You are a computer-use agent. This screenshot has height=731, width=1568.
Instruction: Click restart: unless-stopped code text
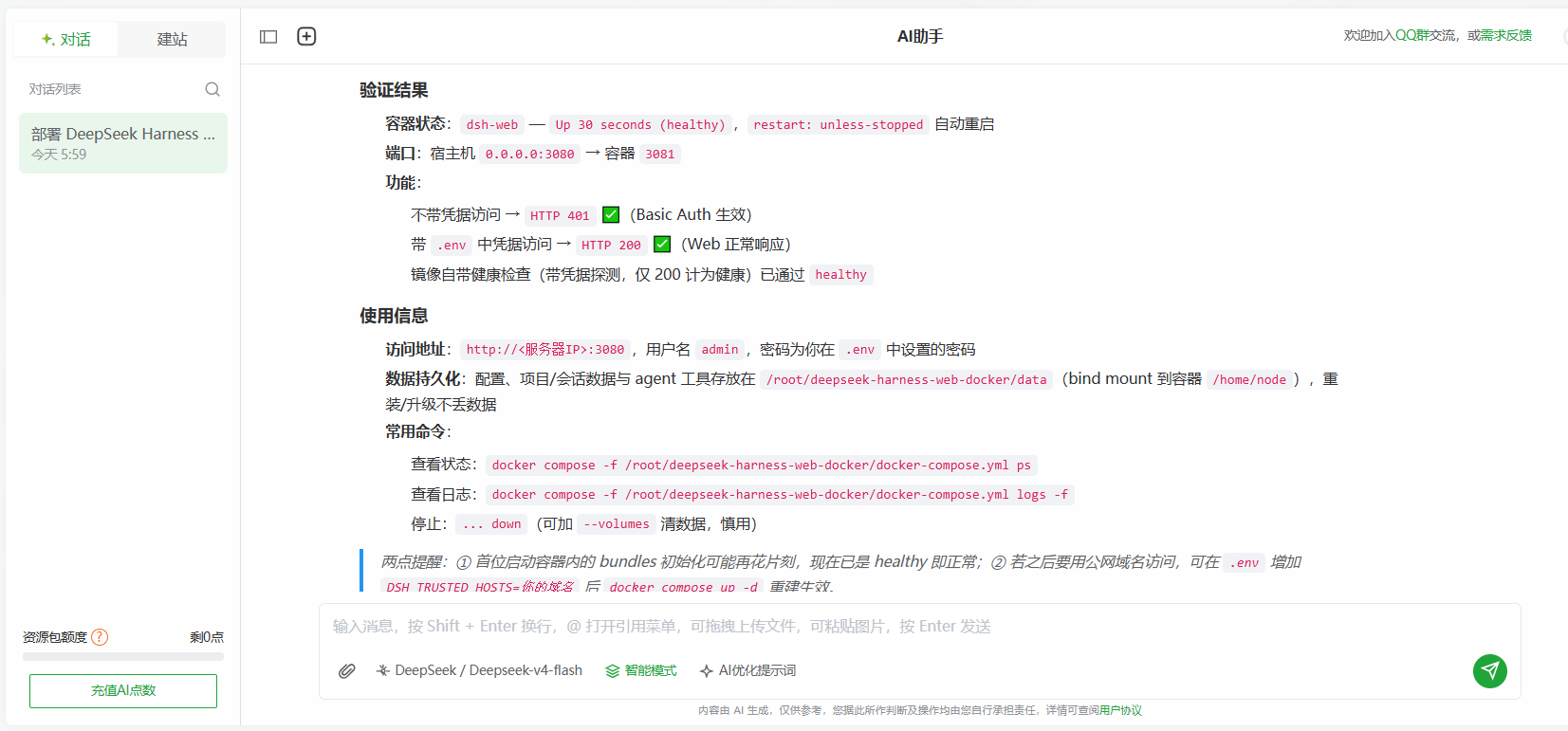838,124
